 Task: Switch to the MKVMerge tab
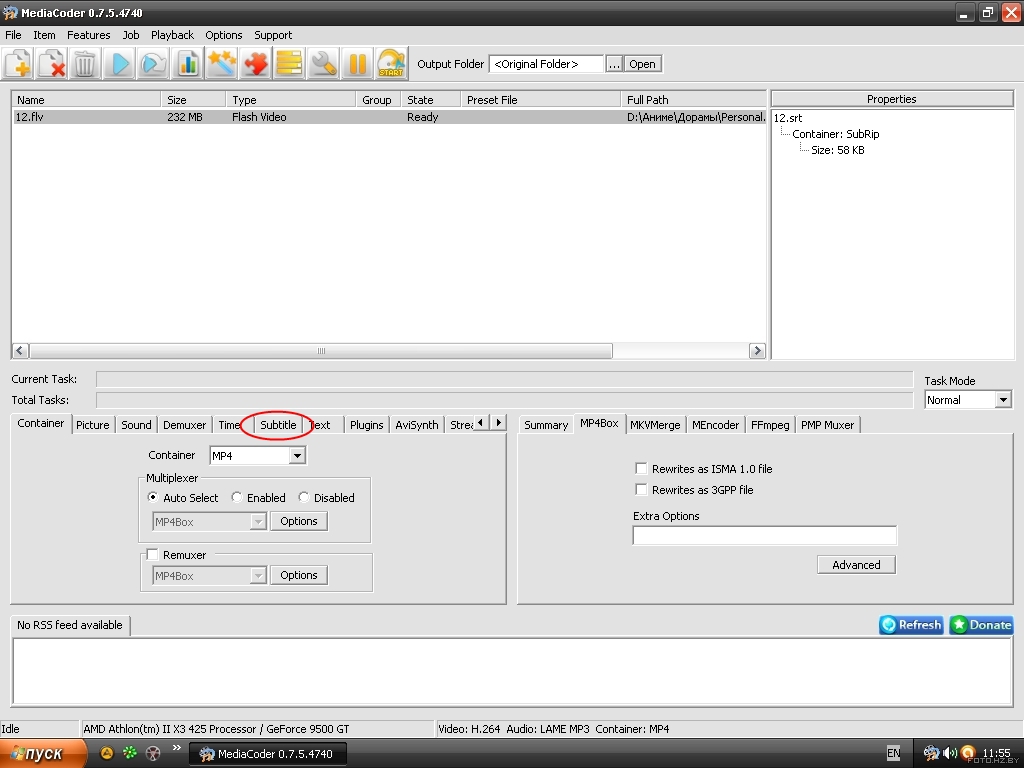coord(655,424)
